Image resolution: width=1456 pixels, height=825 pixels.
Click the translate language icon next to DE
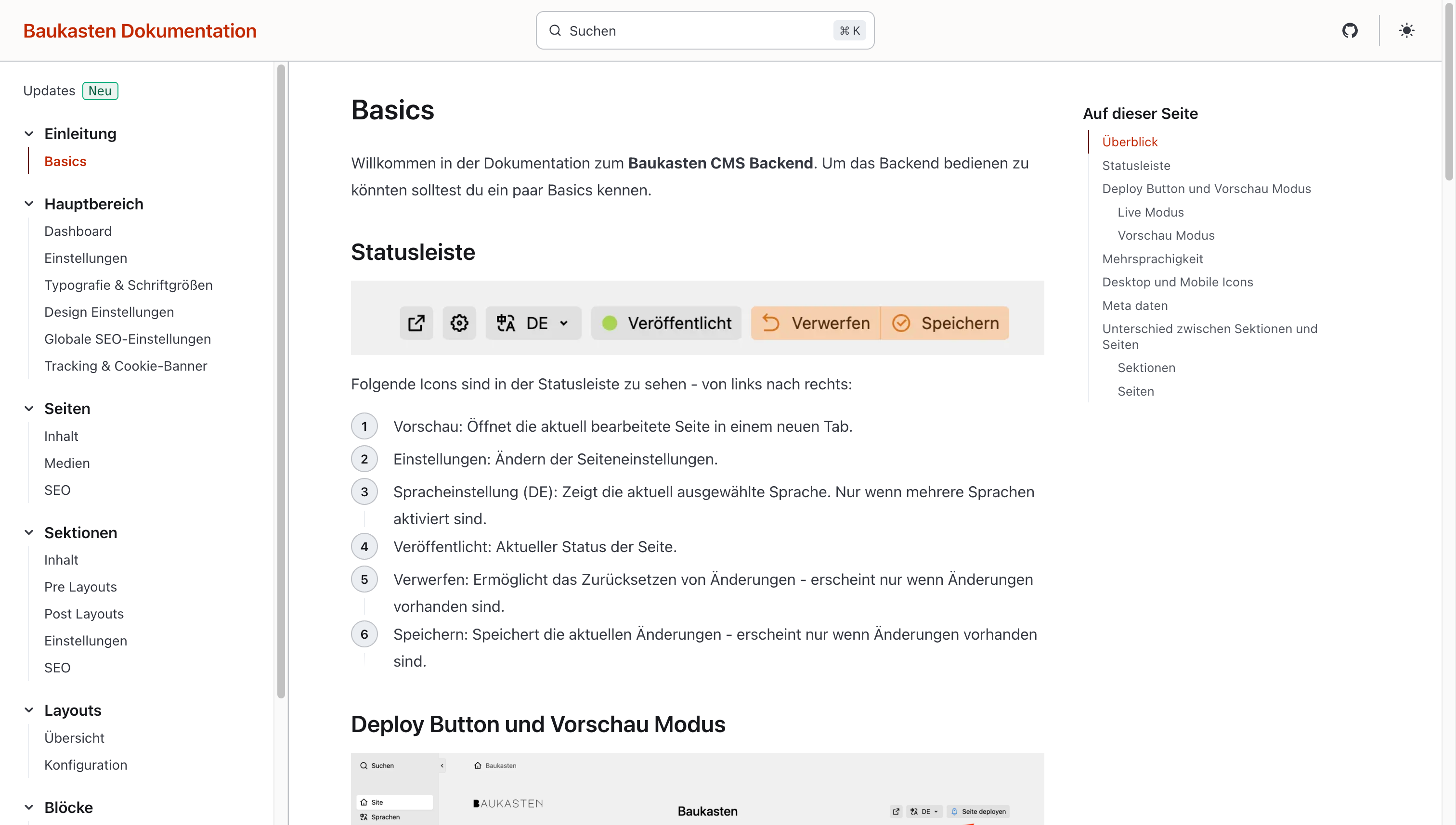[x=506, y=323]
